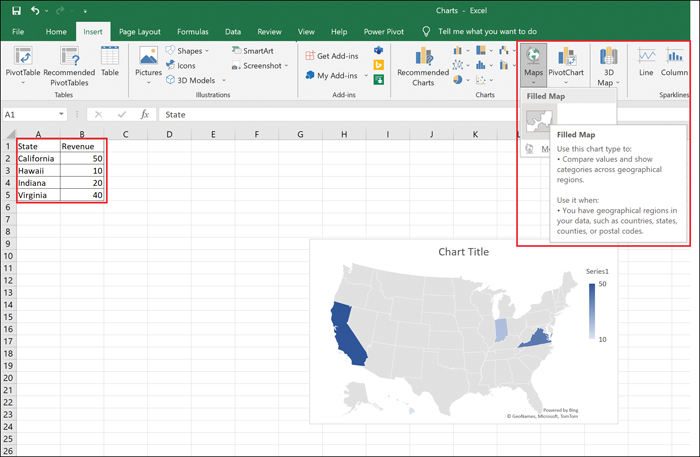
Task: Open the Power Pivot tab
Action: tap(383, 32)
